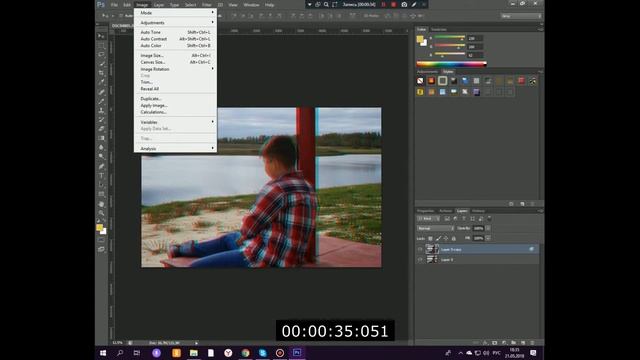
Task: Select the Brush tool
Action: [101, 101]
